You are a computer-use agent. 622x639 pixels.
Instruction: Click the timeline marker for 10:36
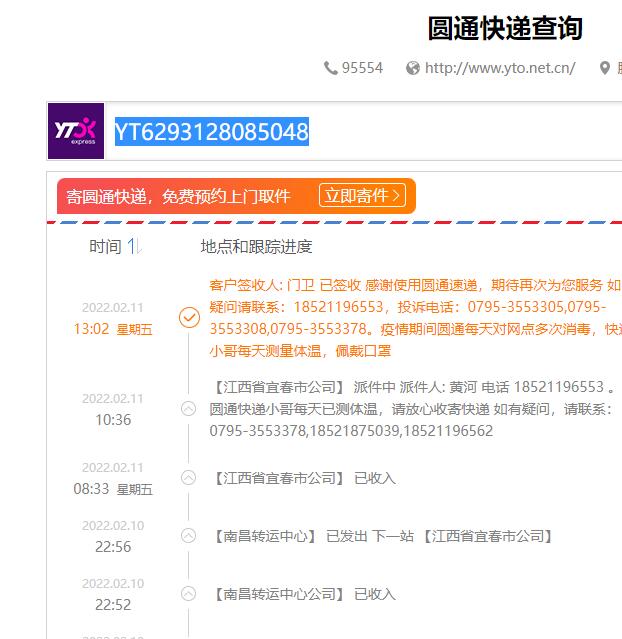tap(188, 408)
